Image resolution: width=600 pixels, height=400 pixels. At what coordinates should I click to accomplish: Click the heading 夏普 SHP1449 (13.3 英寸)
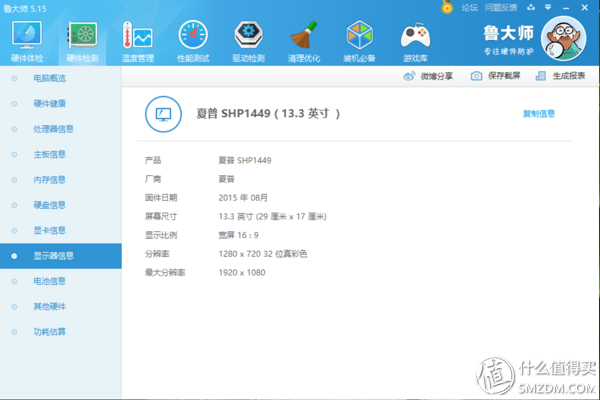(268, 114)
